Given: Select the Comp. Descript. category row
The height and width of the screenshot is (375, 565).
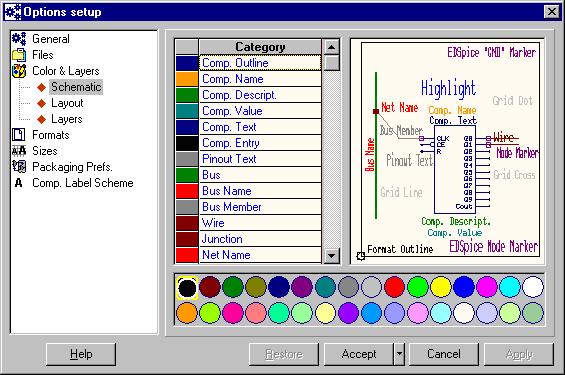Looking at the screenshot, I should click(260, 95).
